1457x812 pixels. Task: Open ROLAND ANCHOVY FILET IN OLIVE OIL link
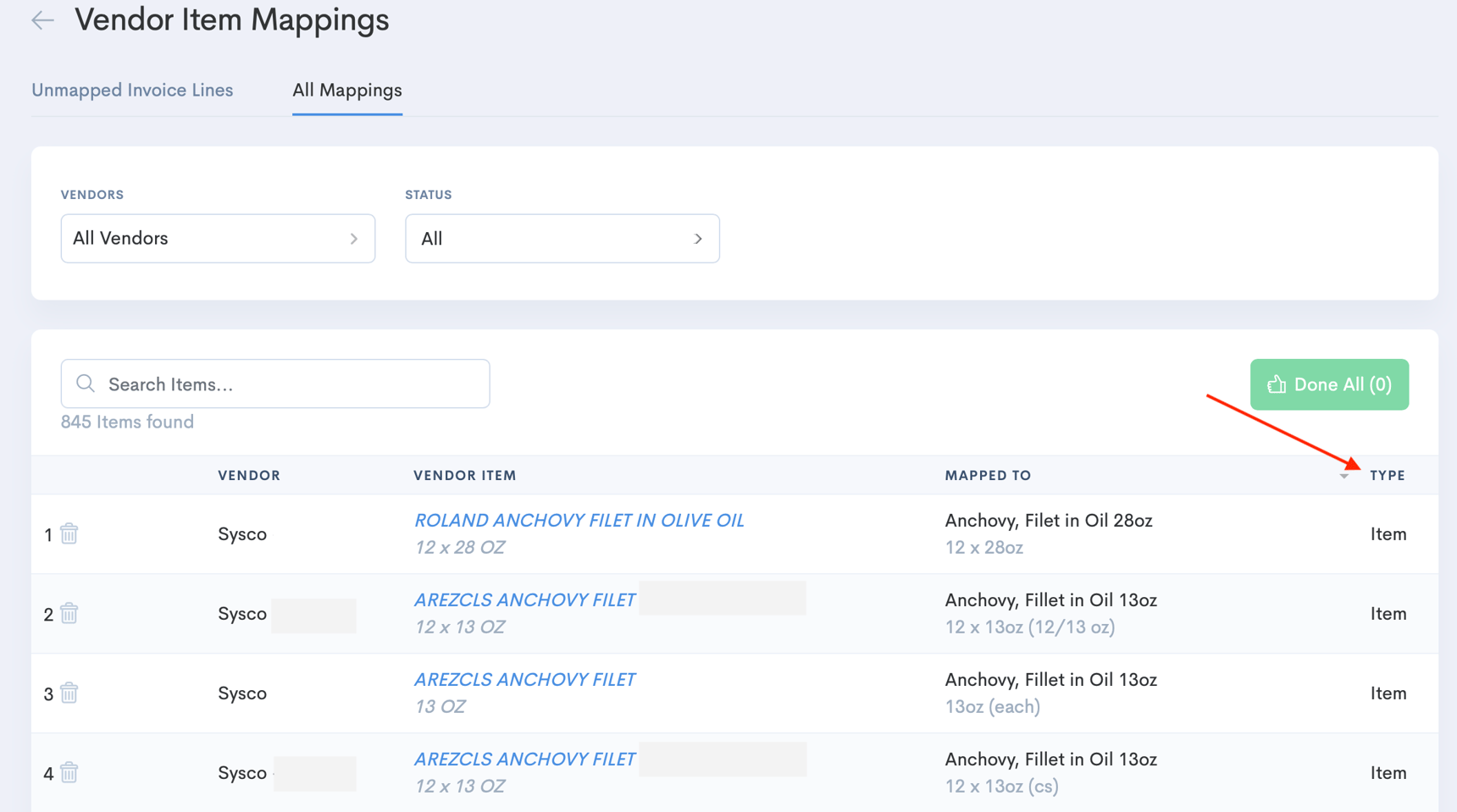coord(579,521)
